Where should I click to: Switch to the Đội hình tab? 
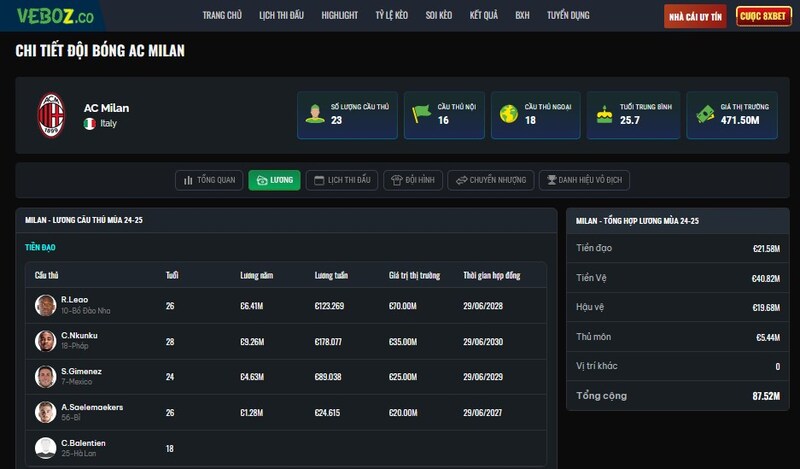(411, 180)
